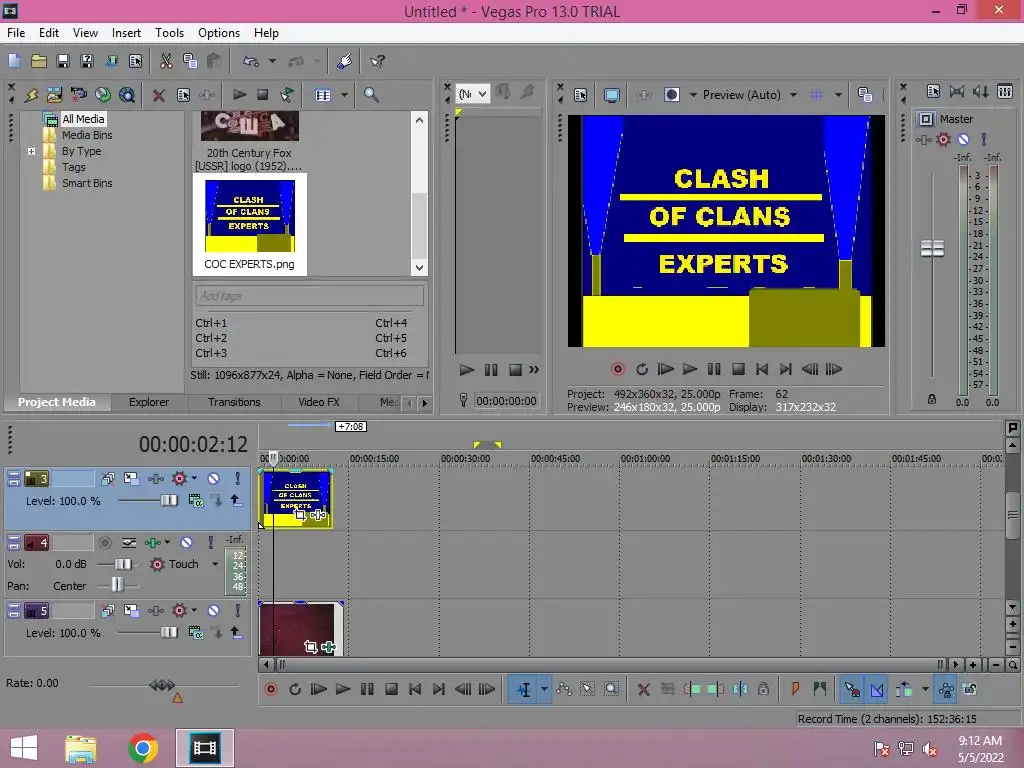The width and height of the screenshot is (1024, 768).
Task: Select the Tags folder in the tree
Action: click(x=73, y=167)
